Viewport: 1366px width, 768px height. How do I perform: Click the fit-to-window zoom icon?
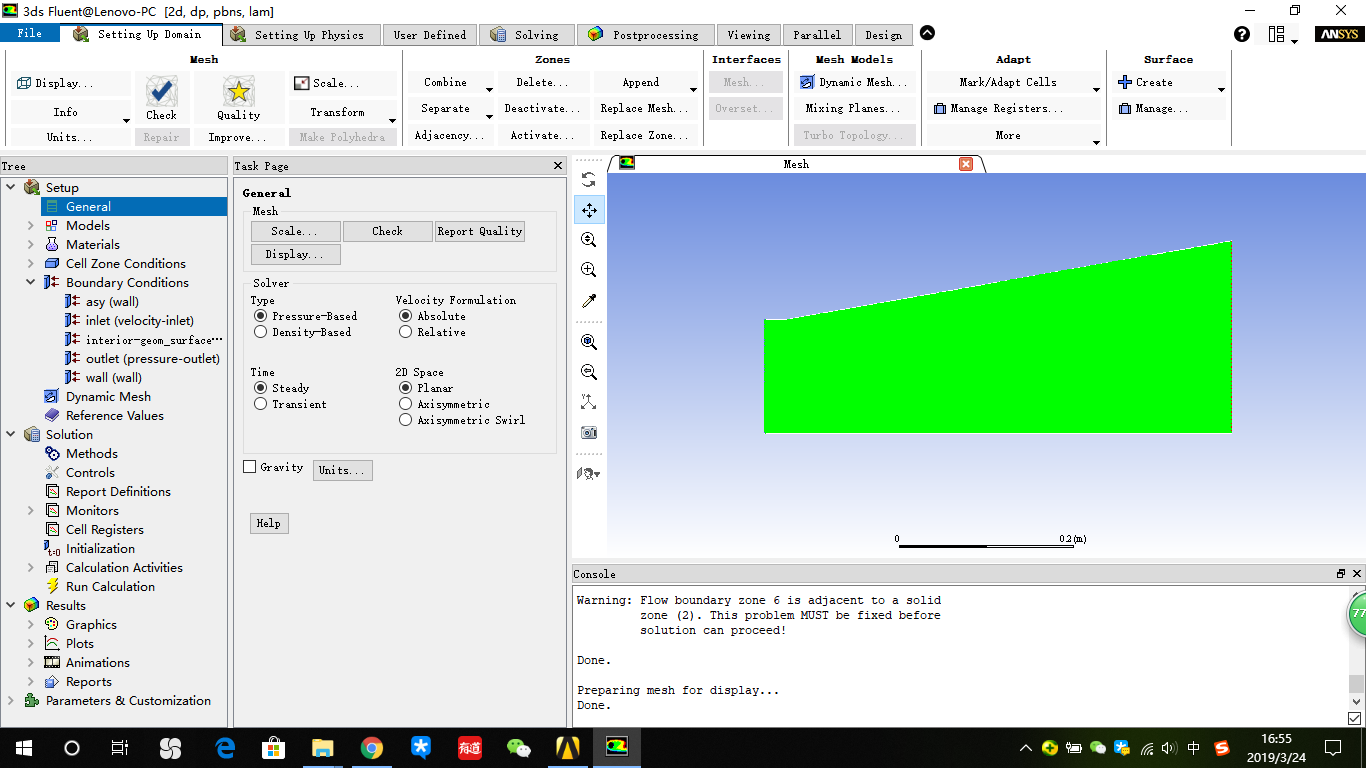tap(589, 341)
